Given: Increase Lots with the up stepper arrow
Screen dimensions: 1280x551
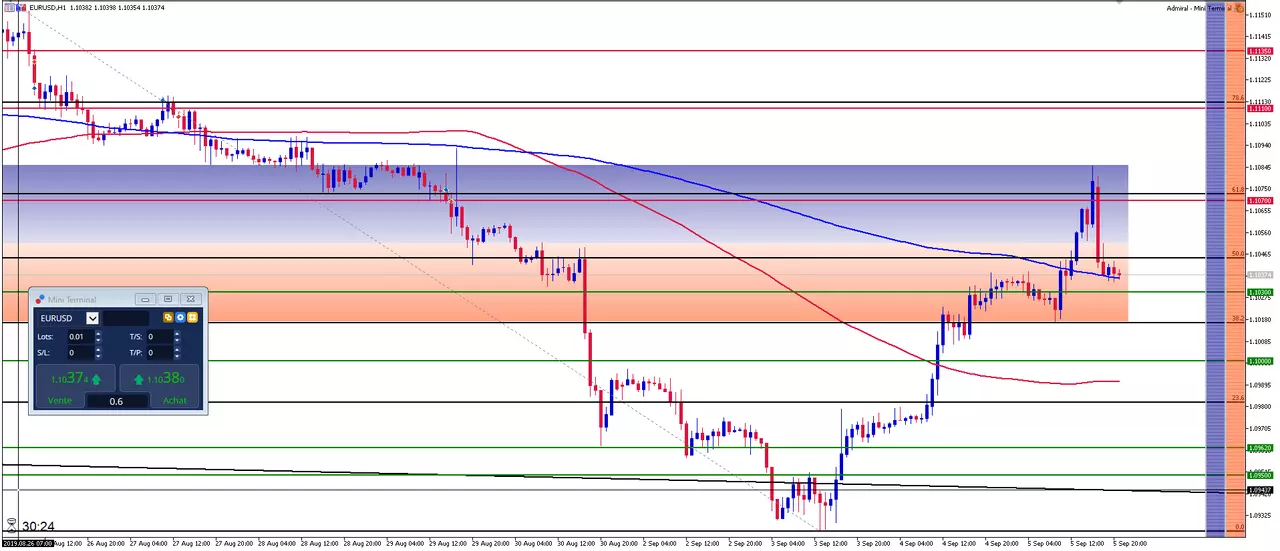Looking at the screenshot, I should tap(98, 334).
